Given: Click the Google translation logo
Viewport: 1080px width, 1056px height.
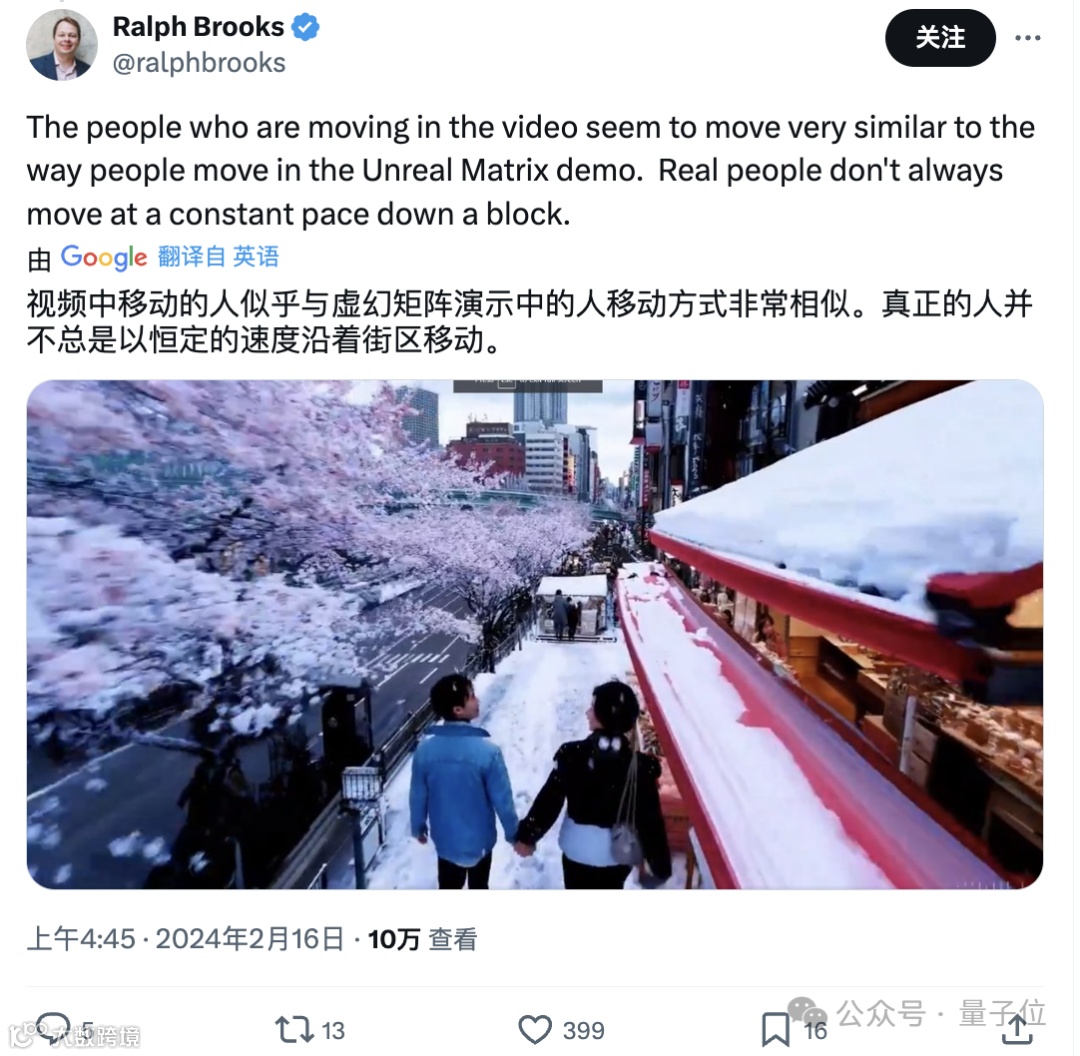Looking at the screenshot, I should [x=104, y=258].
